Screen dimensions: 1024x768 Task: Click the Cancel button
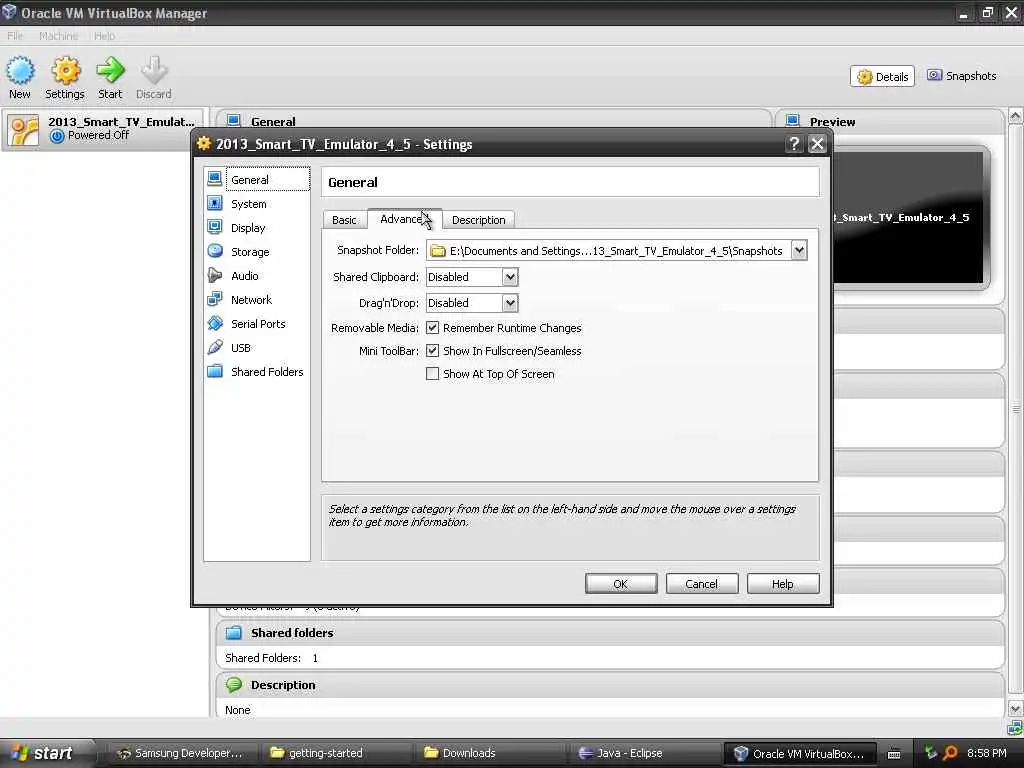[x=701, y=584]
